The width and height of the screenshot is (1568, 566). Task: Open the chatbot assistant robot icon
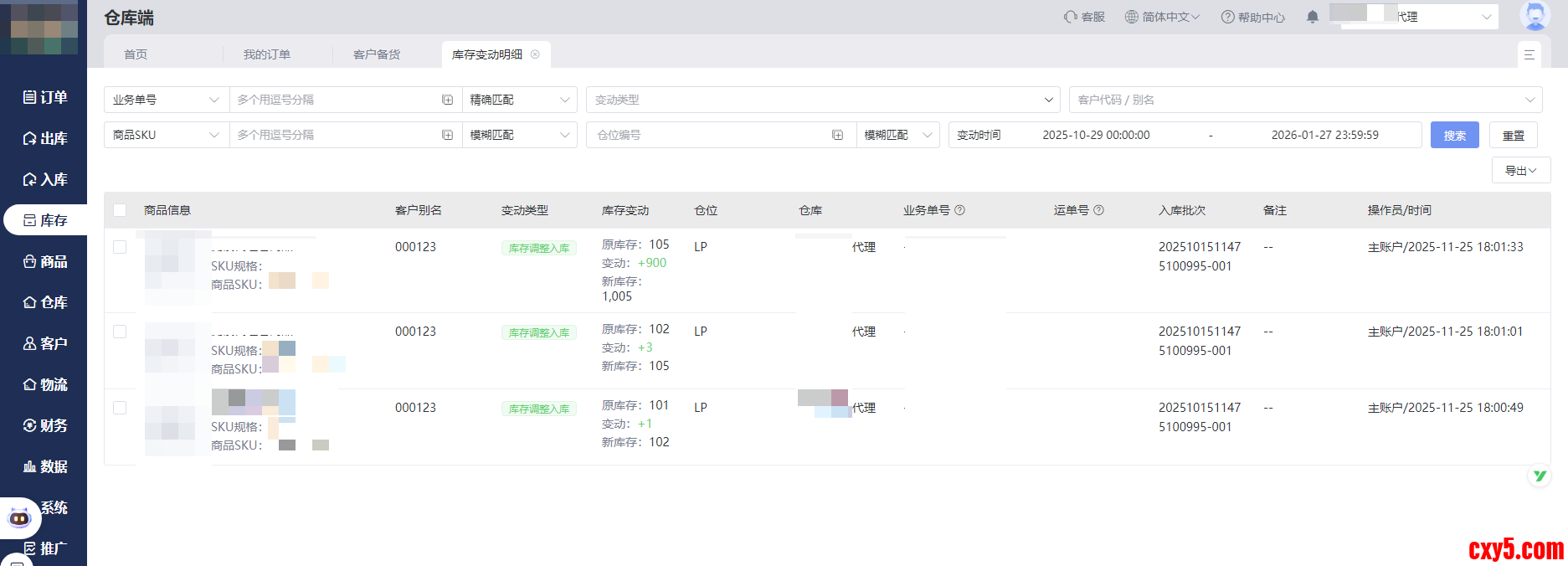[x=19, y=518]
